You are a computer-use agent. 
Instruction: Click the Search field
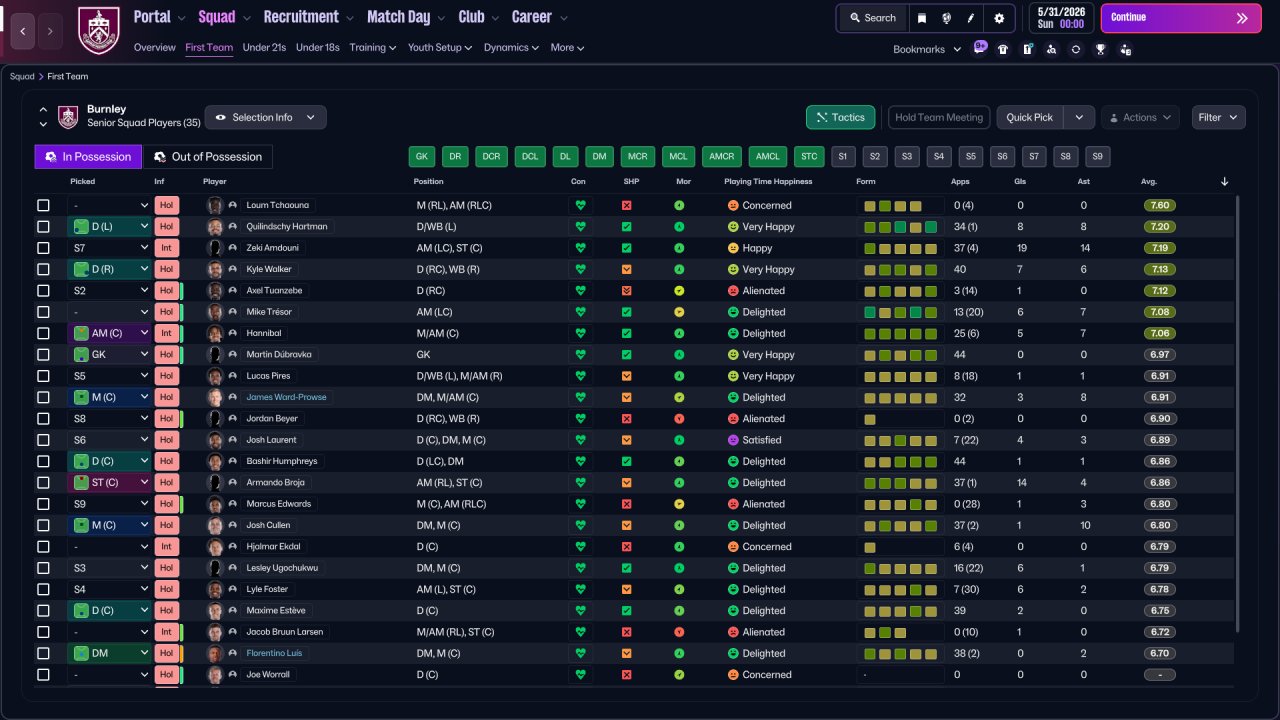(x=872, y=18)
